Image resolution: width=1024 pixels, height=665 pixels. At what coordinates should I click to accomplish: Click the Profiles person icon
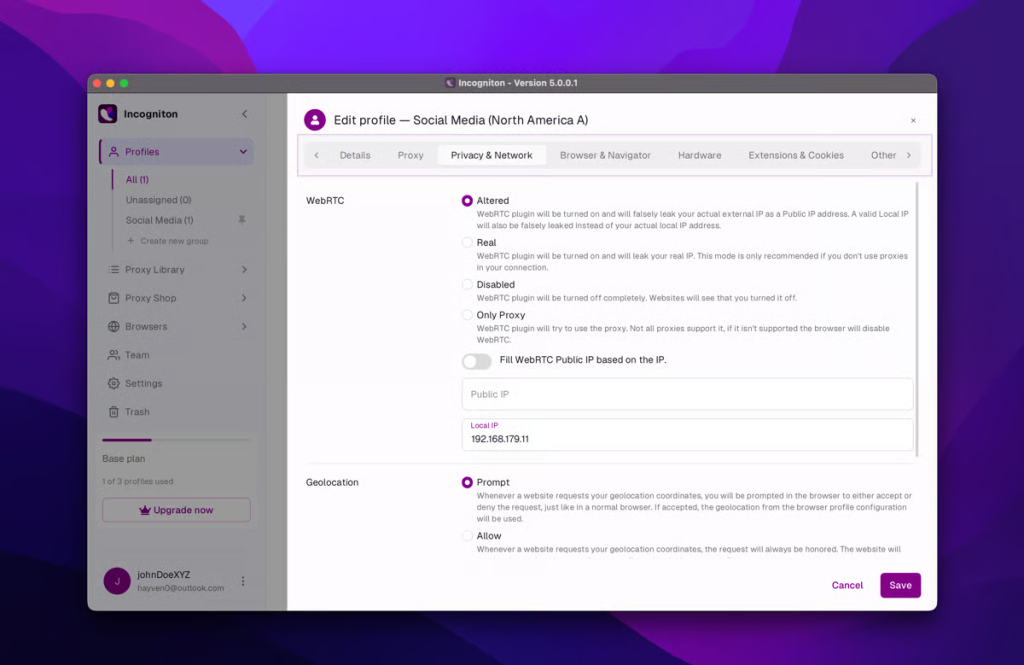[x=114, y=152]
